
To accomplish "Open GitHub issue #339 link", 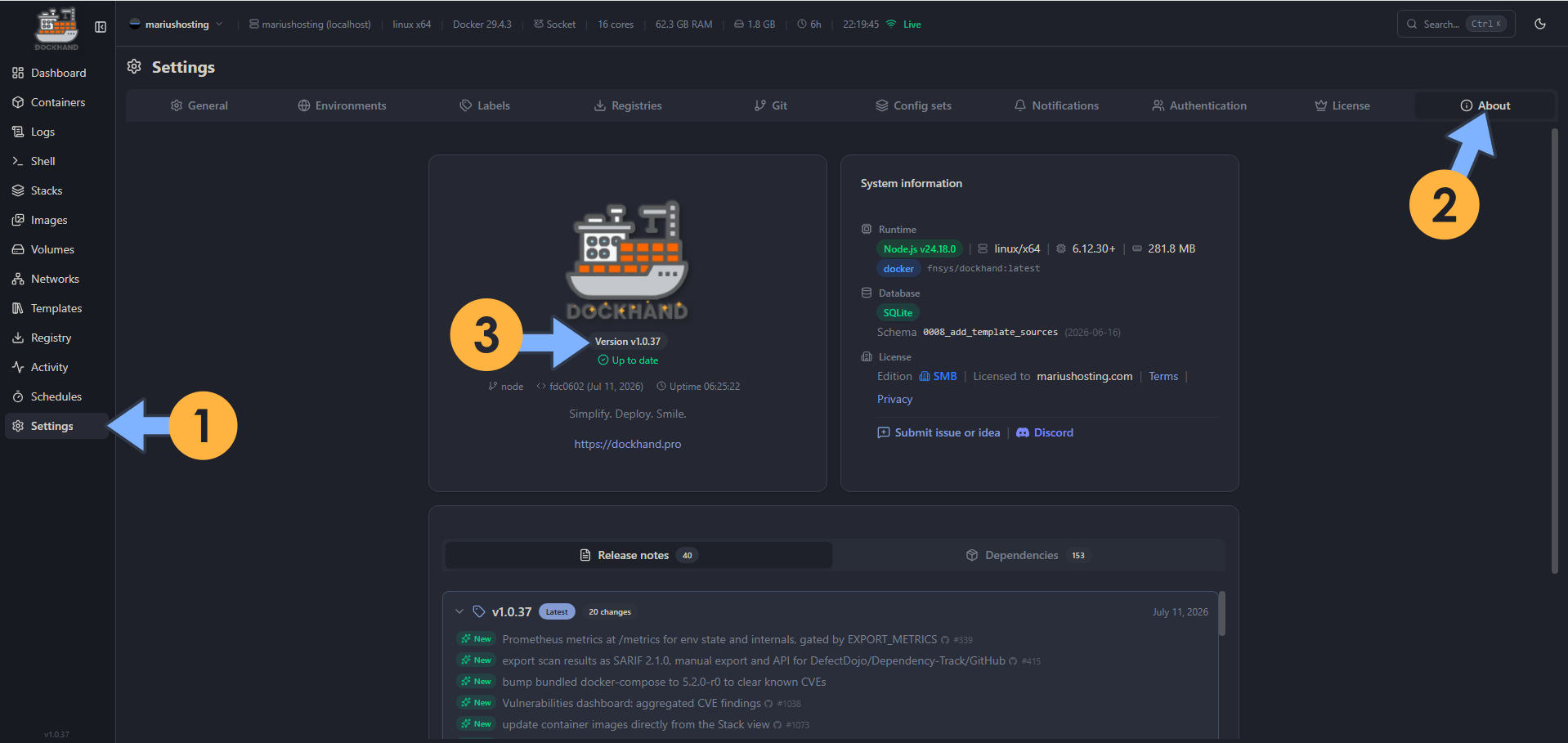I will pyautogui.click(x=957, y=640).
